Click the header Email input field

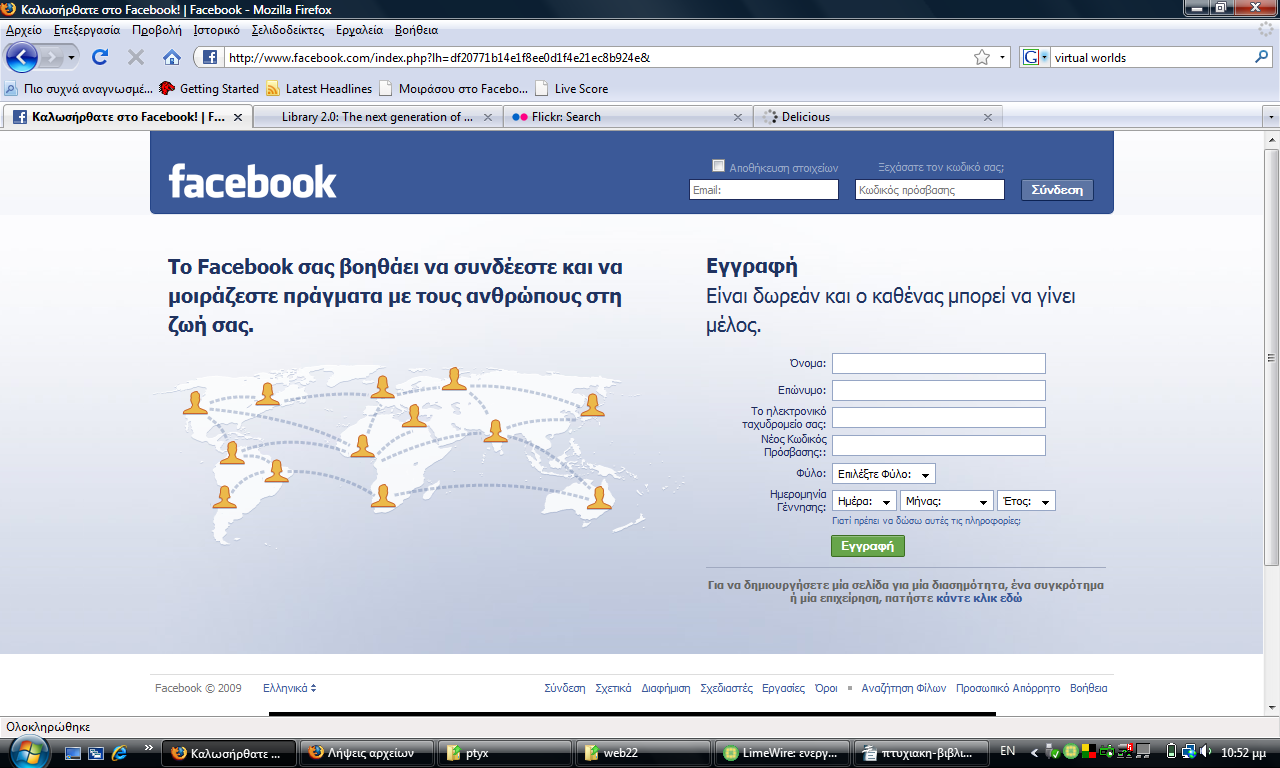[764, 190]
